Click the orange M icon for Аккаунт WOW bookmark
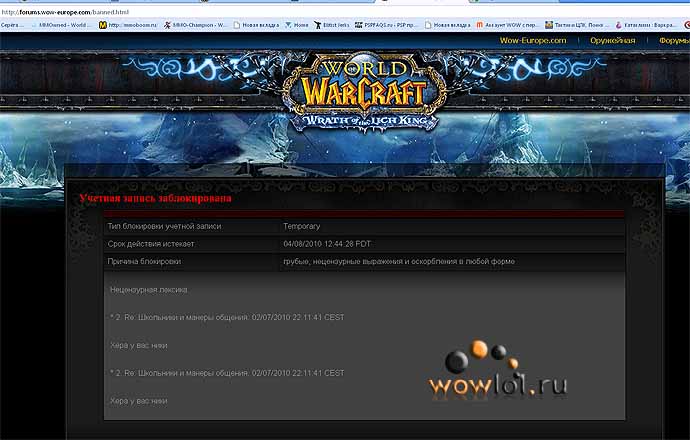Image resolution: width=690 pixels, height=440 pixels. click(x=480, y=25)
